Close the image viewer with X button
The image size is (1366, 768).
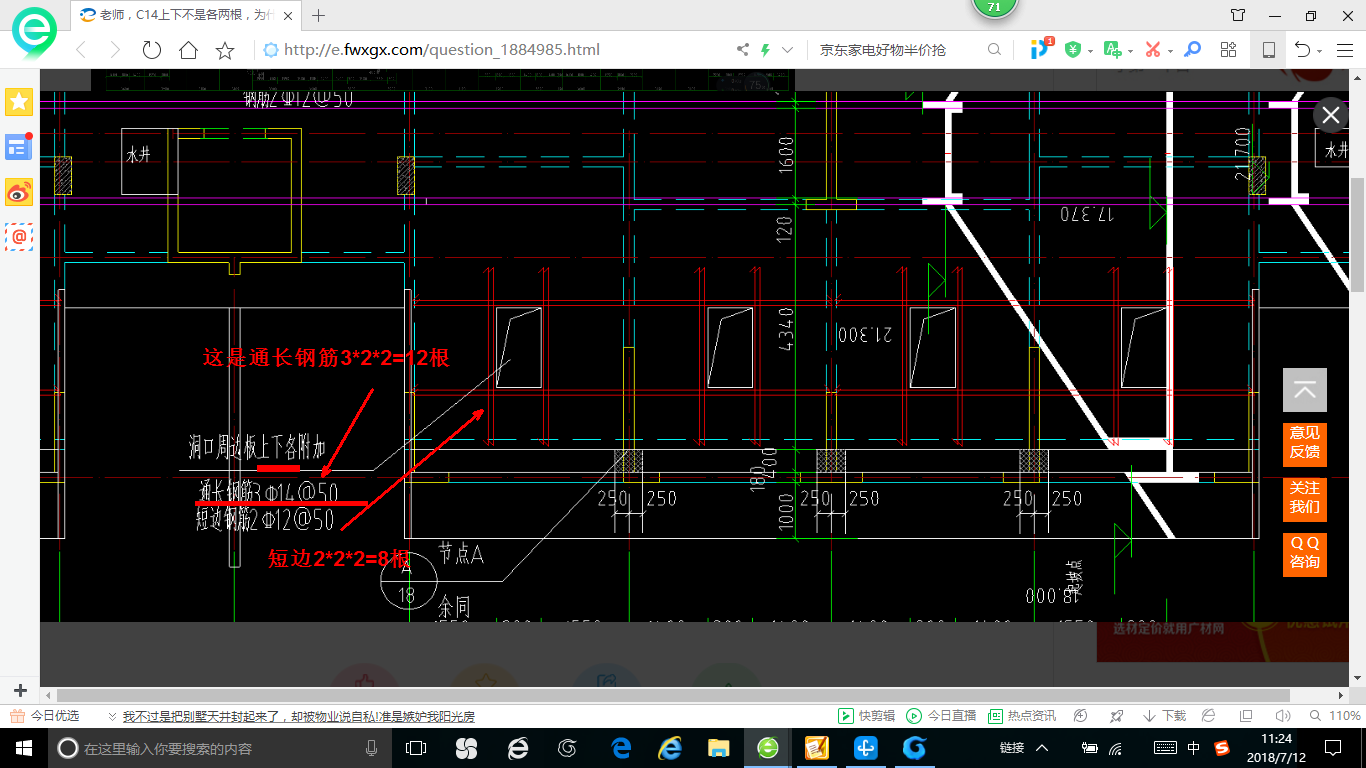[x=1330, y=116]
